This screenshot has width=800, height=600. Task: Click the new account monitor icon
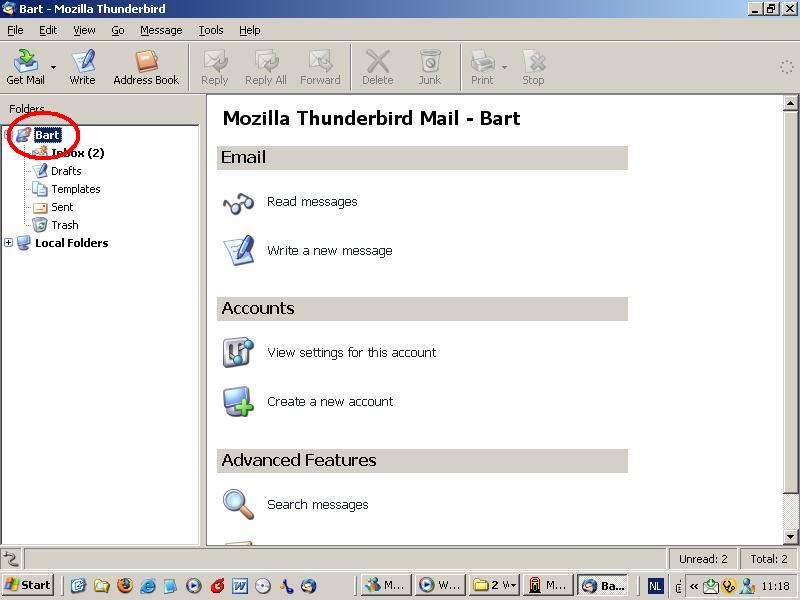tap(238, 402)
